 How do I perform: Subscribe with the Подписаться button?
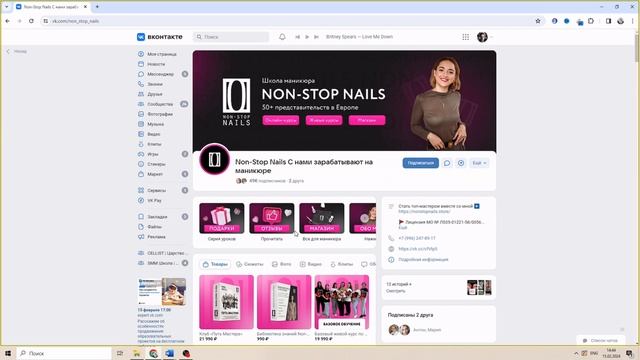[420, 163]
